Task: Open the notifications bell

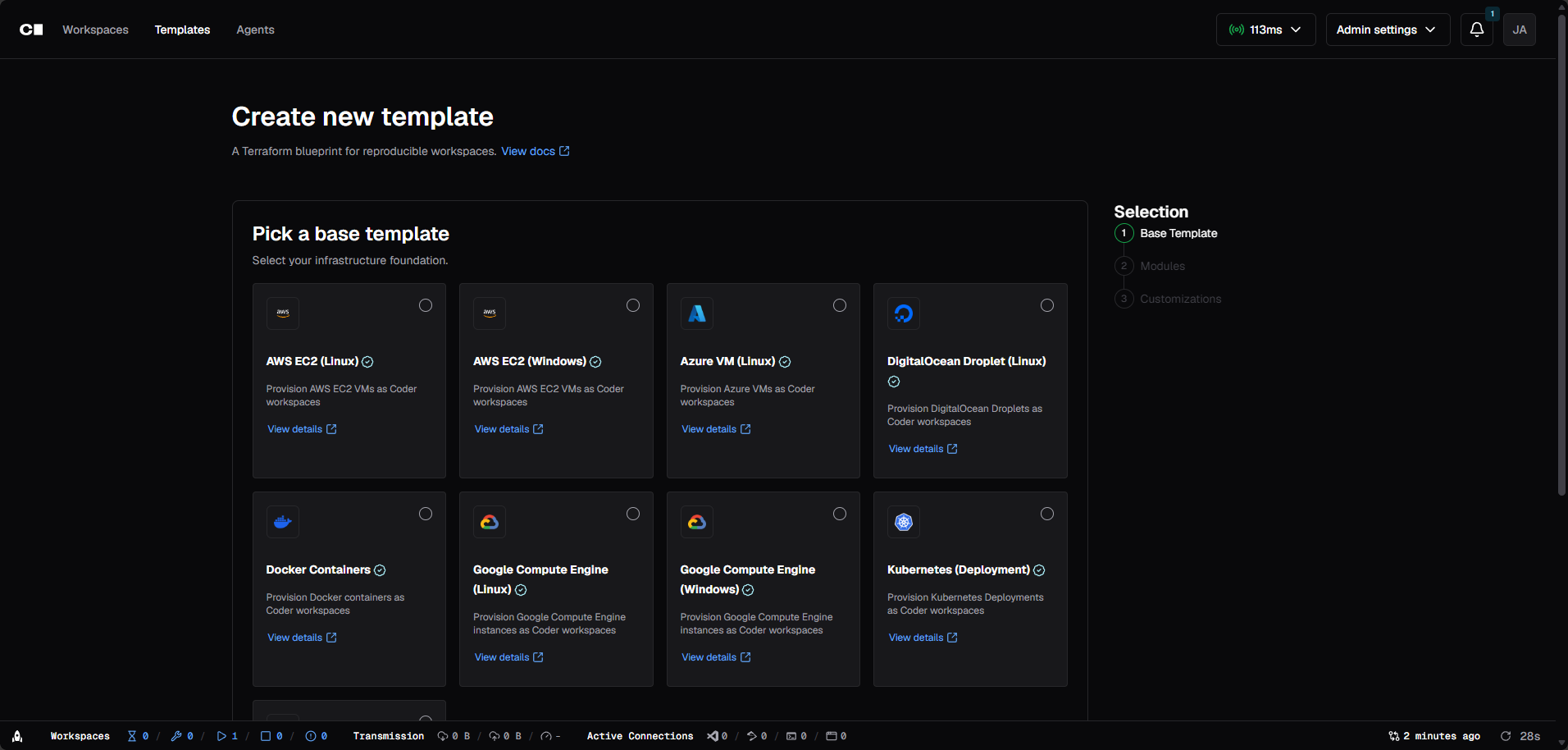Action: pyautogui.click(x=1476, y=30)
